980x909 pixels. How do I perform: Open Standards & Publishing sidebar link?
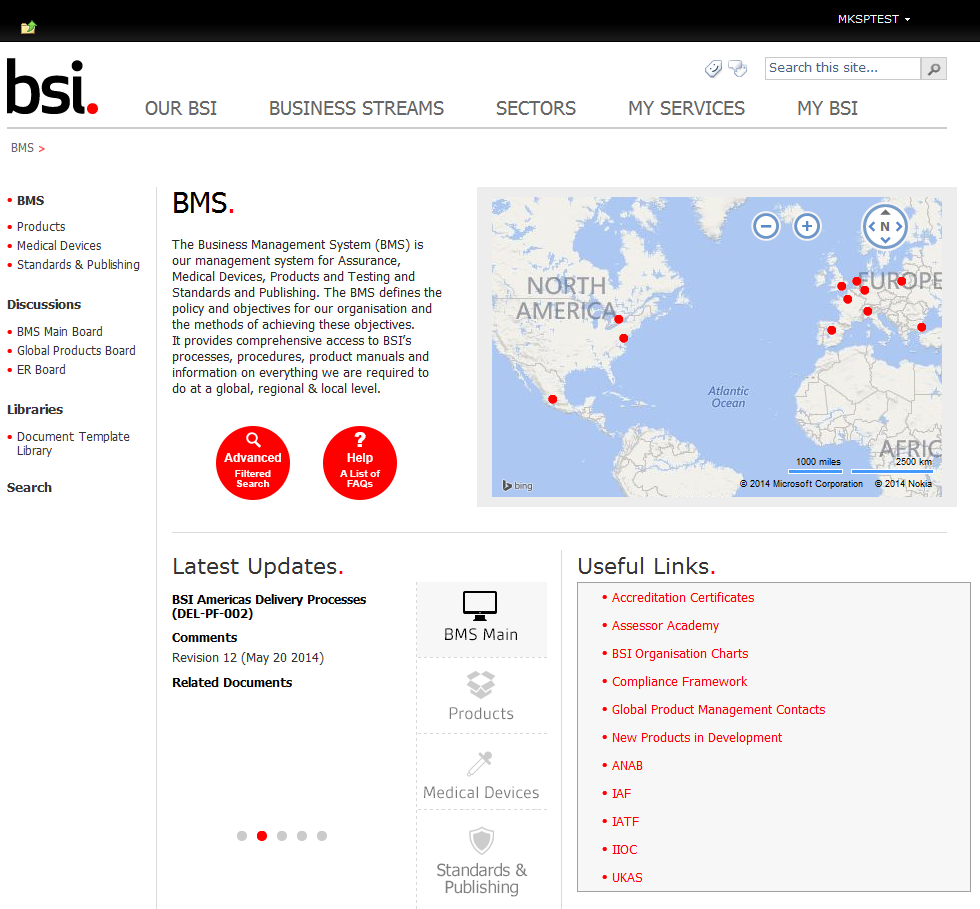78,264
